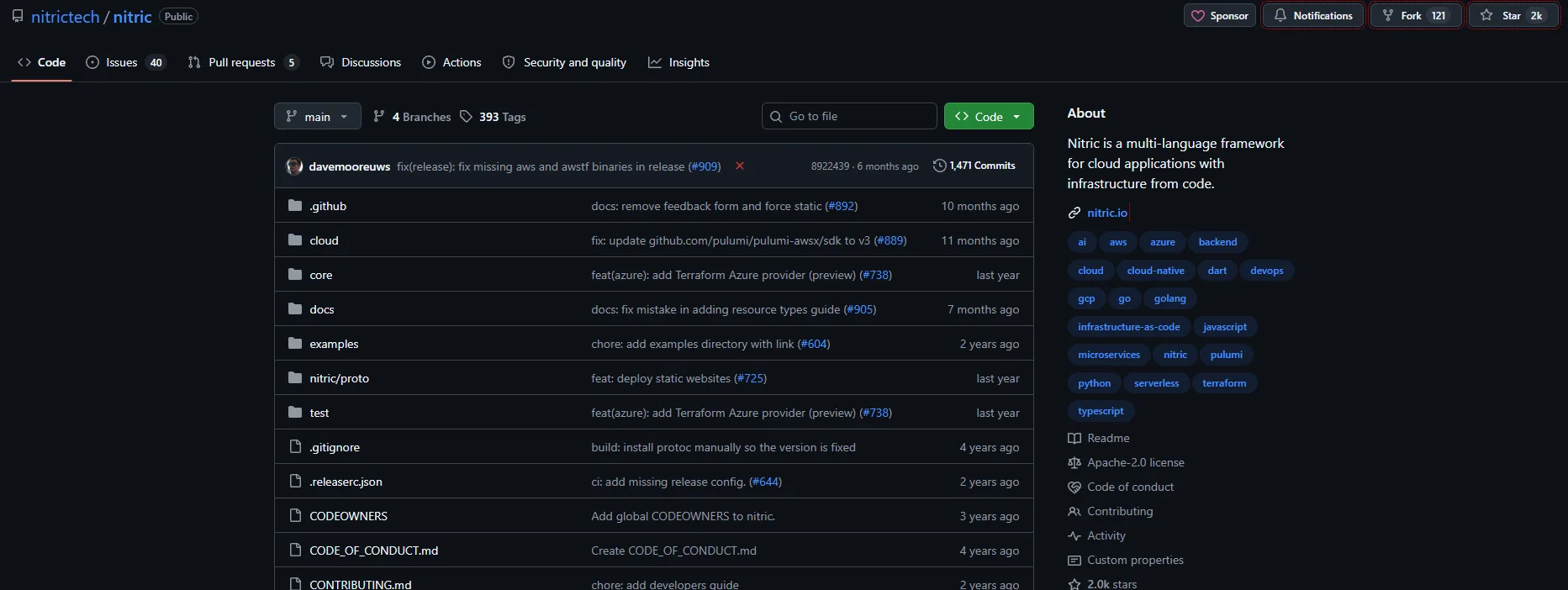This screenshot has height=590, width=1568.
Task: Open the CONTRIBUTING.md file name
Action: (361, 584)
